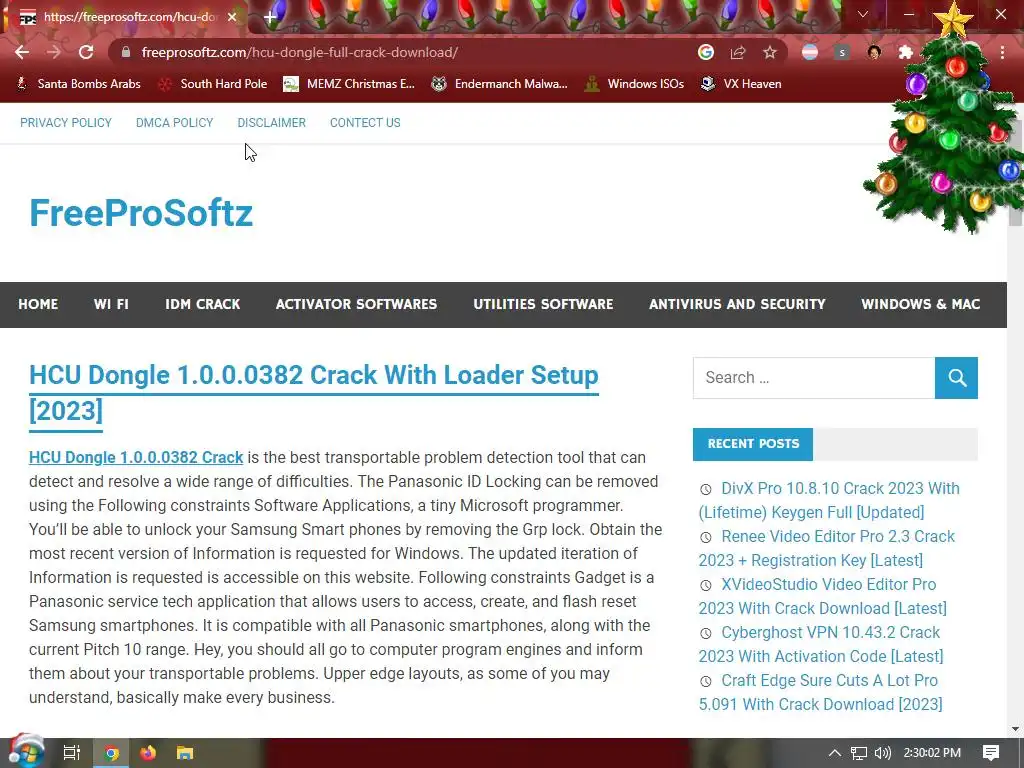1024x768 pixels.
Task: Bookmark this page with the star icon
Action: pos(770,52)
